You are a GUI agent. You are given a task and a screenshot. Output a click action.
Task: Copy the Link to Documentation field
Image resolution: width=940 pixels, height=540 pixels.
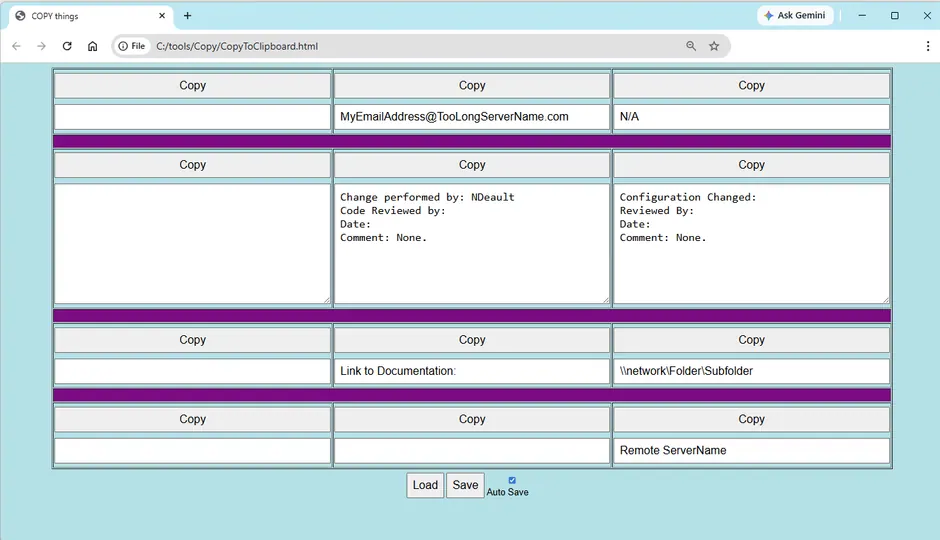[472, 340]
